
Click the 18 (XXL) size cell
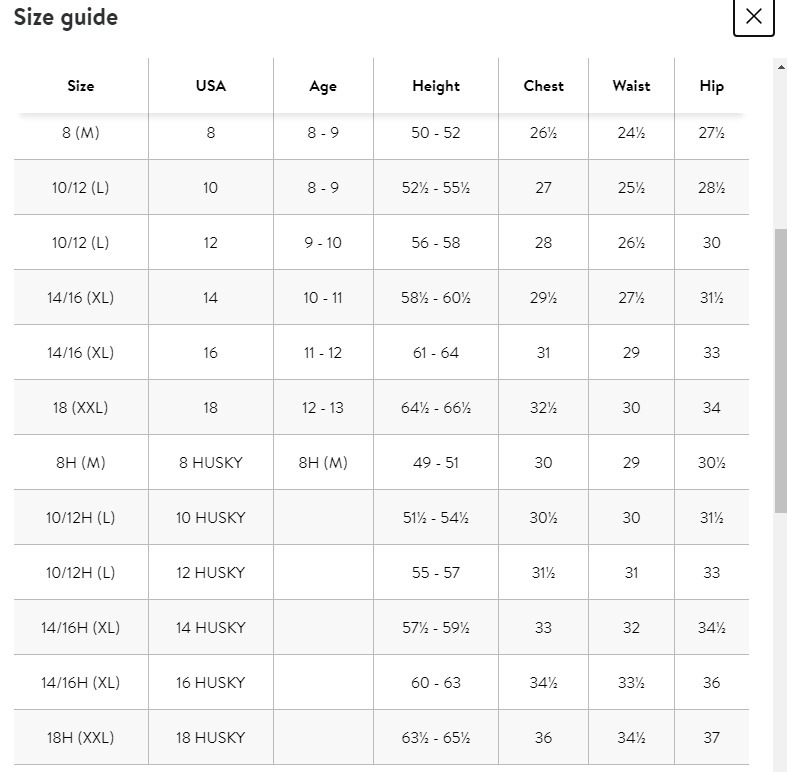pyautogui.click(x=81, y=408)
